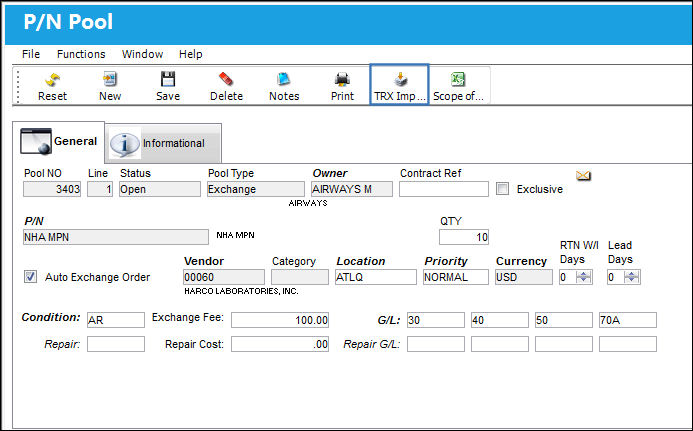693x431 pixels.
Task: Click the Pool NO field 3403
Action: (x=52, y=189)
